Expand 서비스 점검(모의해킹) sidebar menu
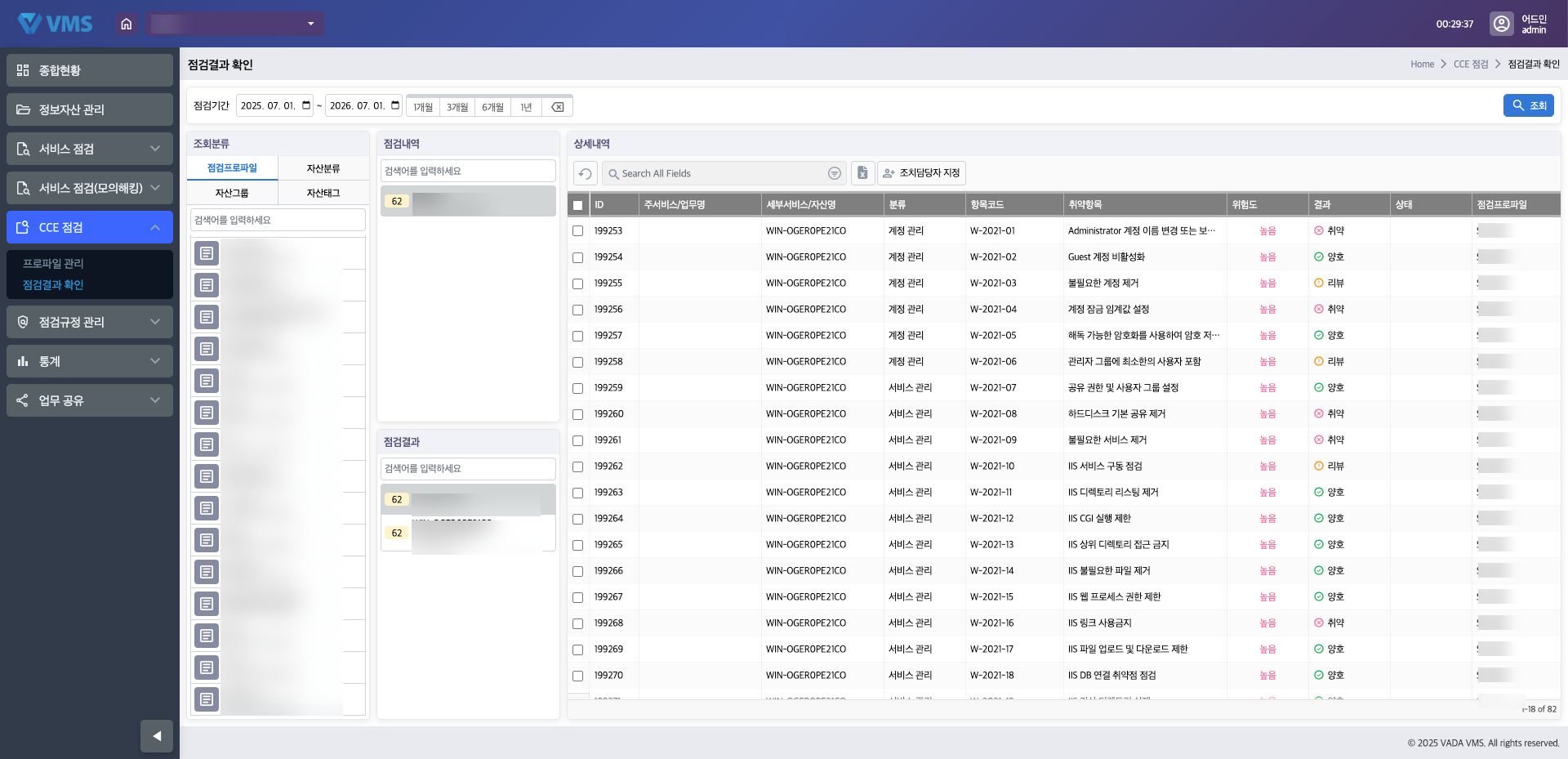1568x759 pixels. tap(90, 188)
